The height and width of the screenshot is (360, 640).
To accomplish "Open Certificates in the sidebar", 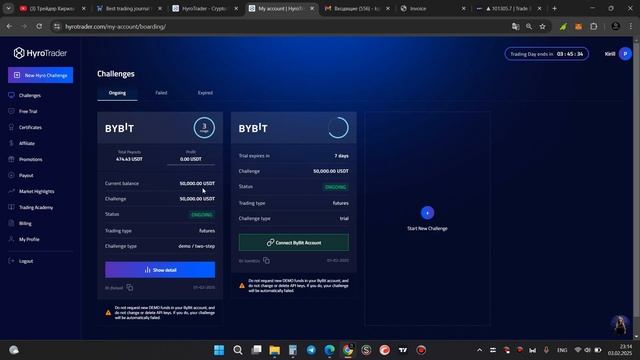I will pyautogui.click(x=30, y=127).
